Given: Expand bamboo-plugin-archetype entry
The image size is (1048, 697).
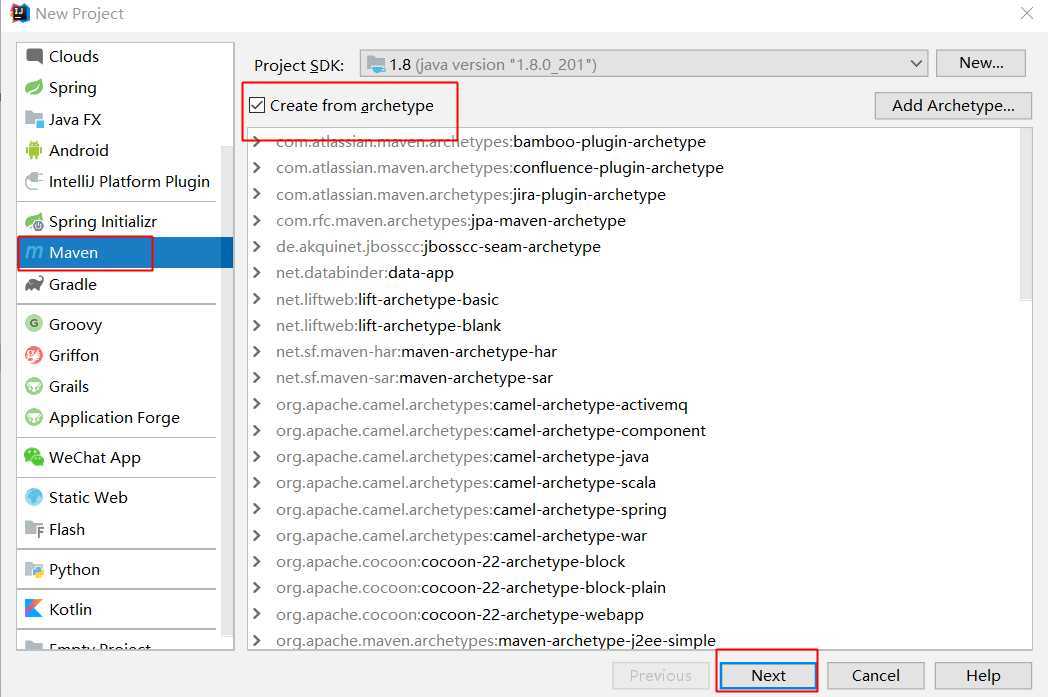Looking at the screenshot, I should tap(257, 141).
